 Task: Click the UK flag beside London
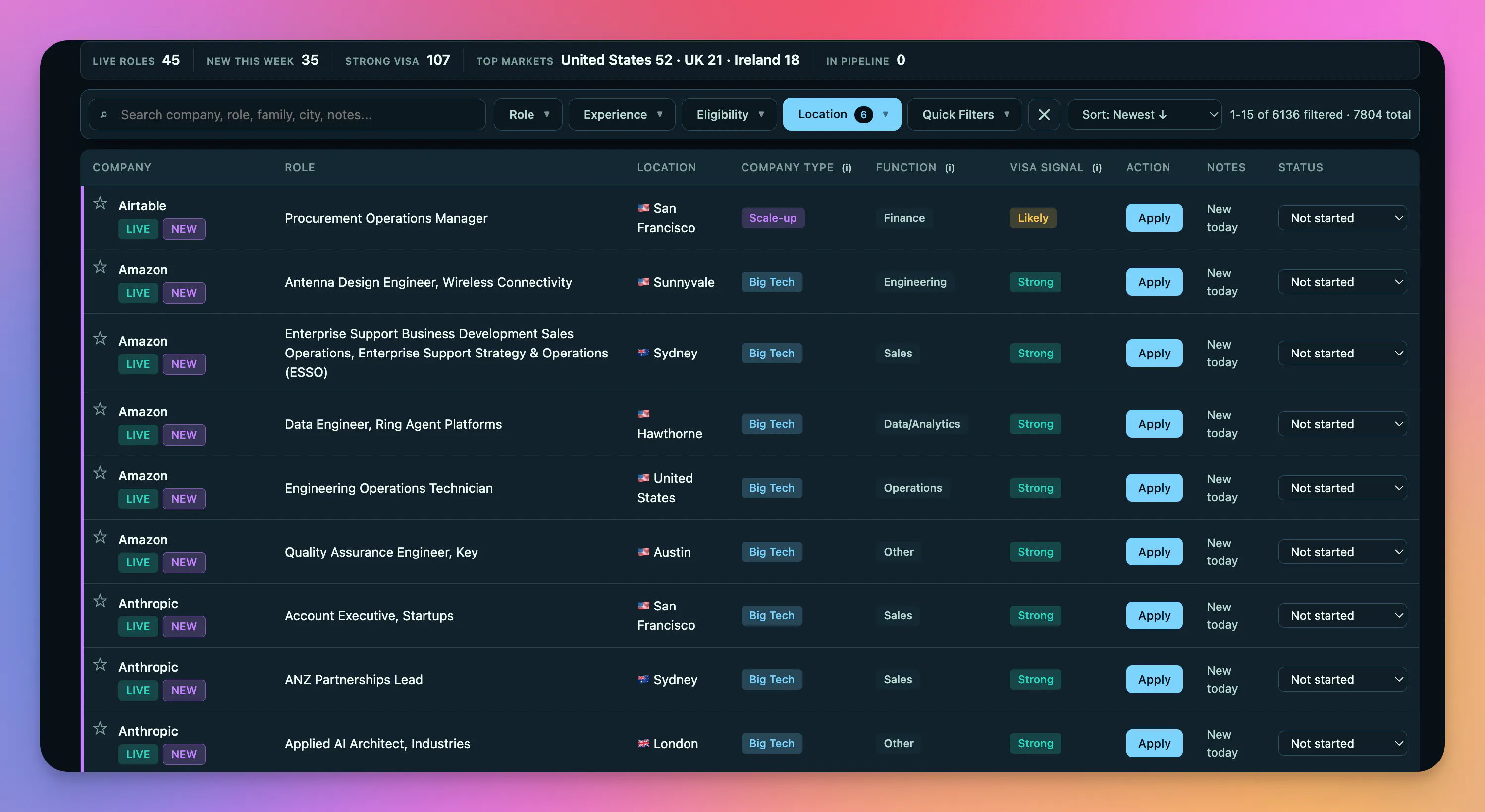[x=643, y=743]
